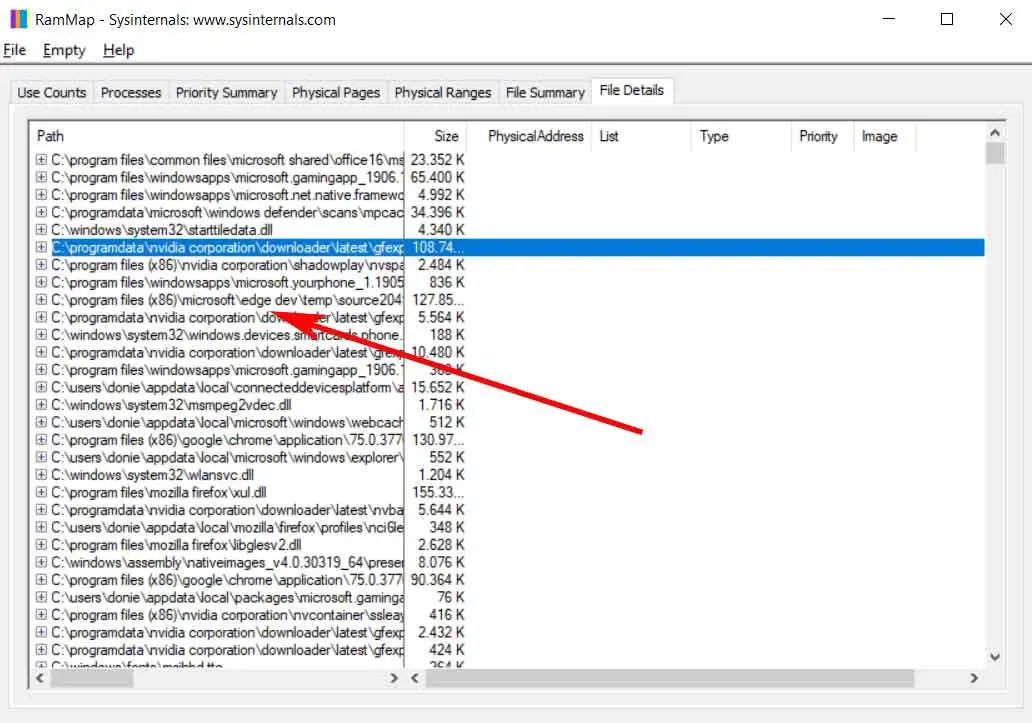Screen dimensions: 1032x723
Task: Expand the chrome application 130.97 row
Action: [x=41, y=439]
